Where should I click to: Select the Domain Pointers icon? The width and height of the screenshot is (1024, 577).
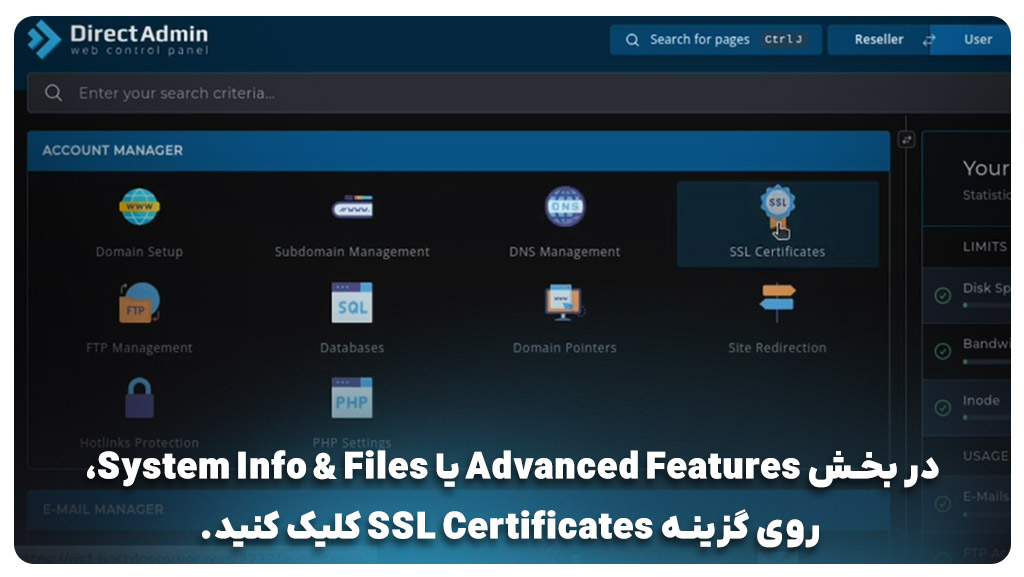coord(564,303)
